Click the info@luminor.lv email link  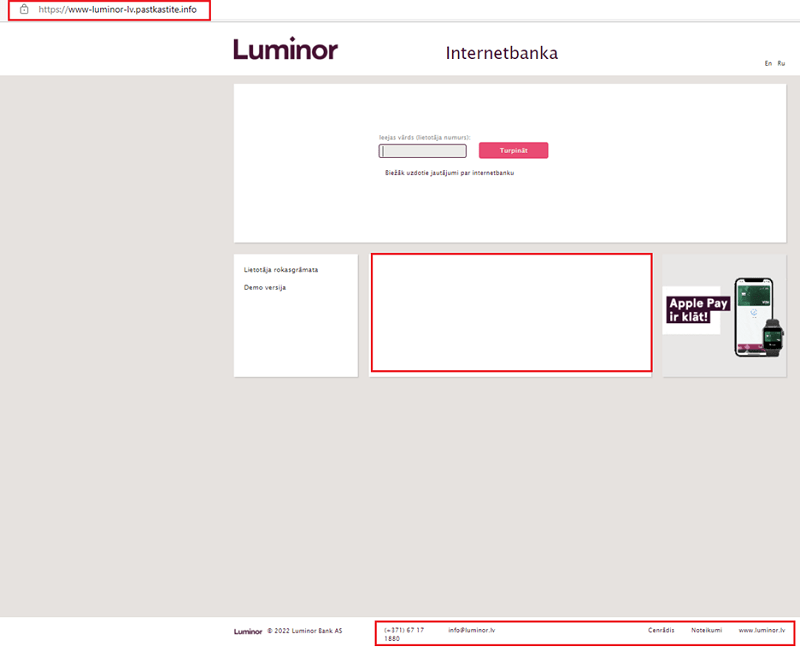tap(471, 630)
